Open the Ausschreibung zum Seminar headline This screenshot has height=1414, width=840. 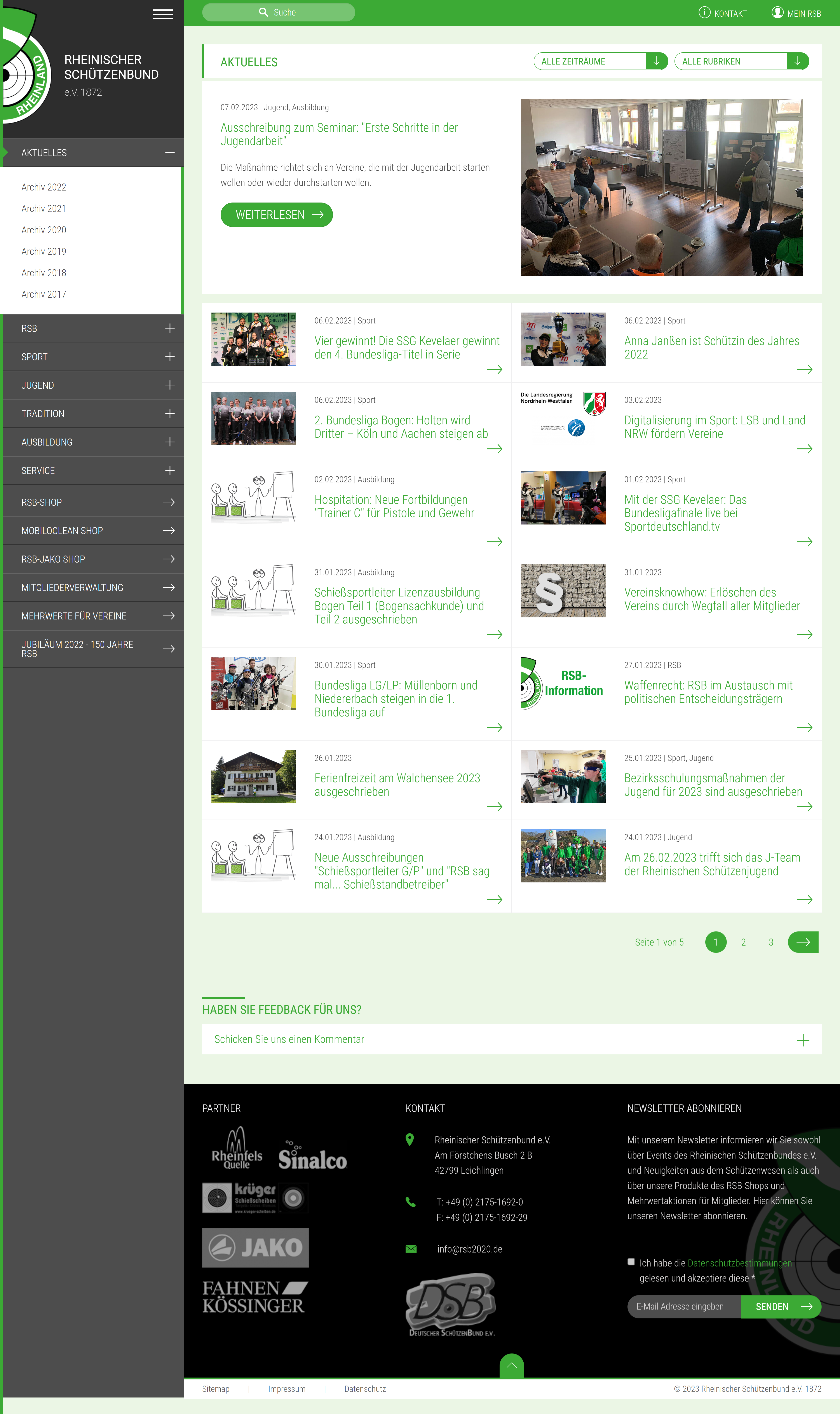pos(339,134)
